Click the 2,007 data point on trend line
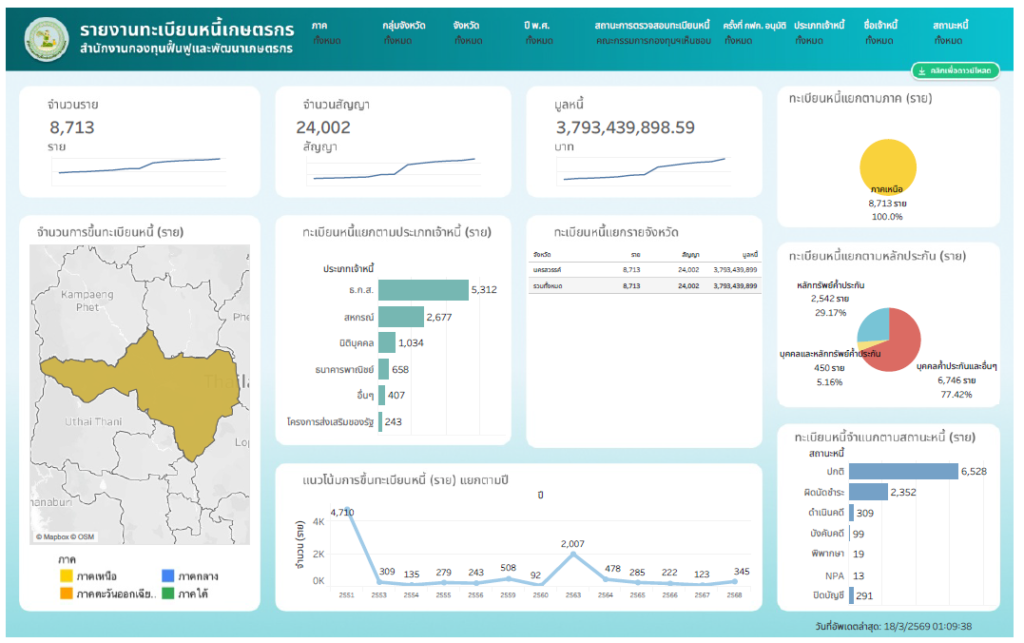The width and height of the screenshot is (1024, 643). coord(573,556)
